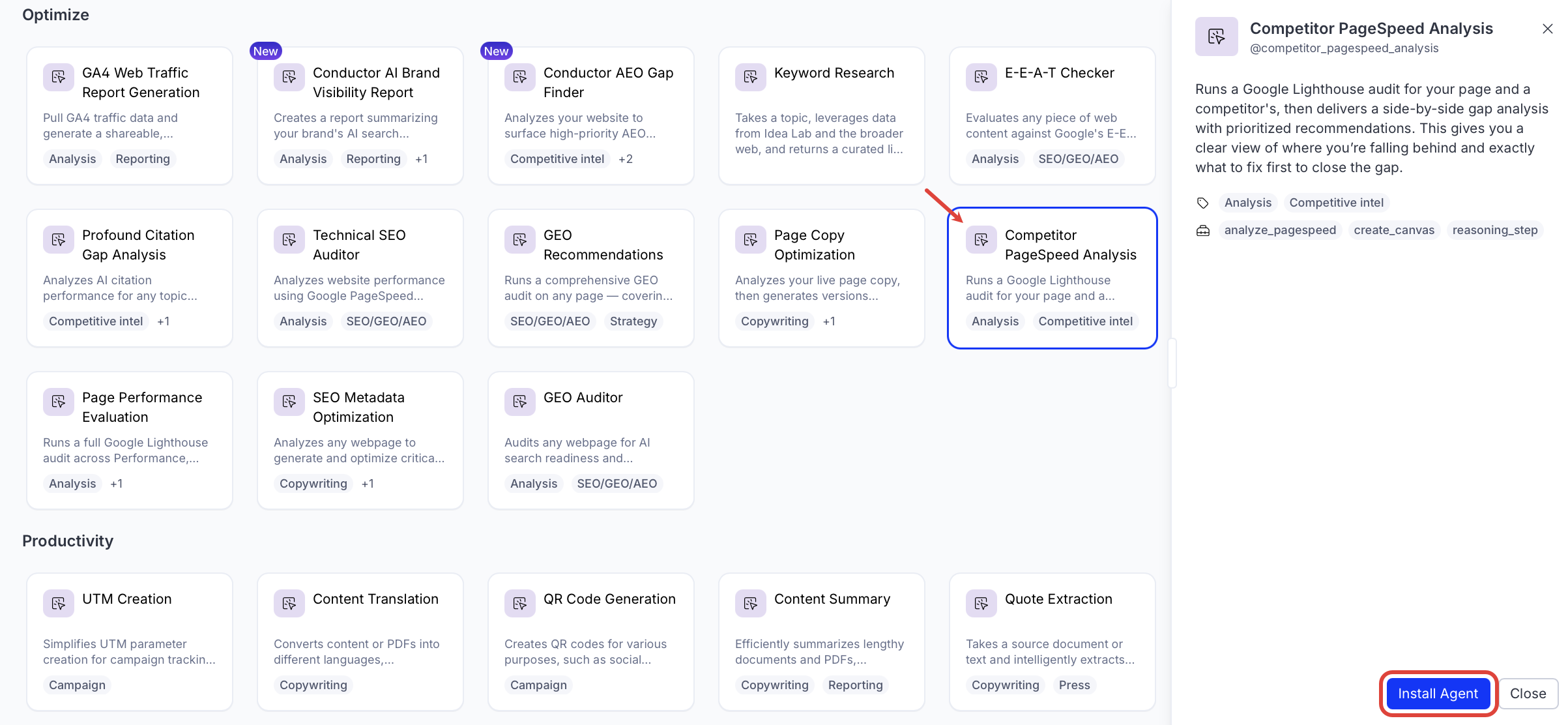Click the GA4 Web Traffic Report agent icon
Viewport: 1568px width, 725px height.
[x=59, y=78]
